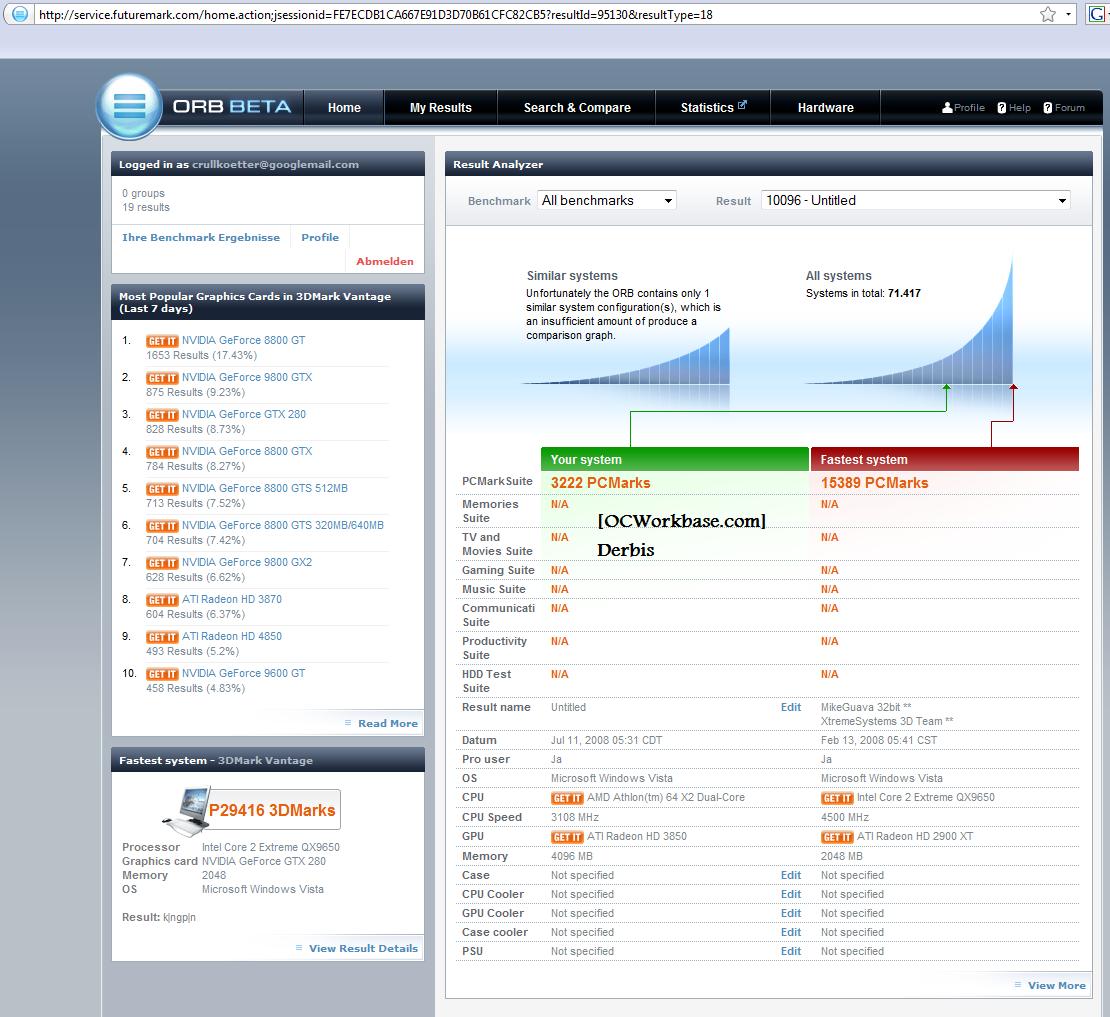The image size is (1110, 1017).
Task: Click the Forum question mark icon
Action: coord(1048,108)
